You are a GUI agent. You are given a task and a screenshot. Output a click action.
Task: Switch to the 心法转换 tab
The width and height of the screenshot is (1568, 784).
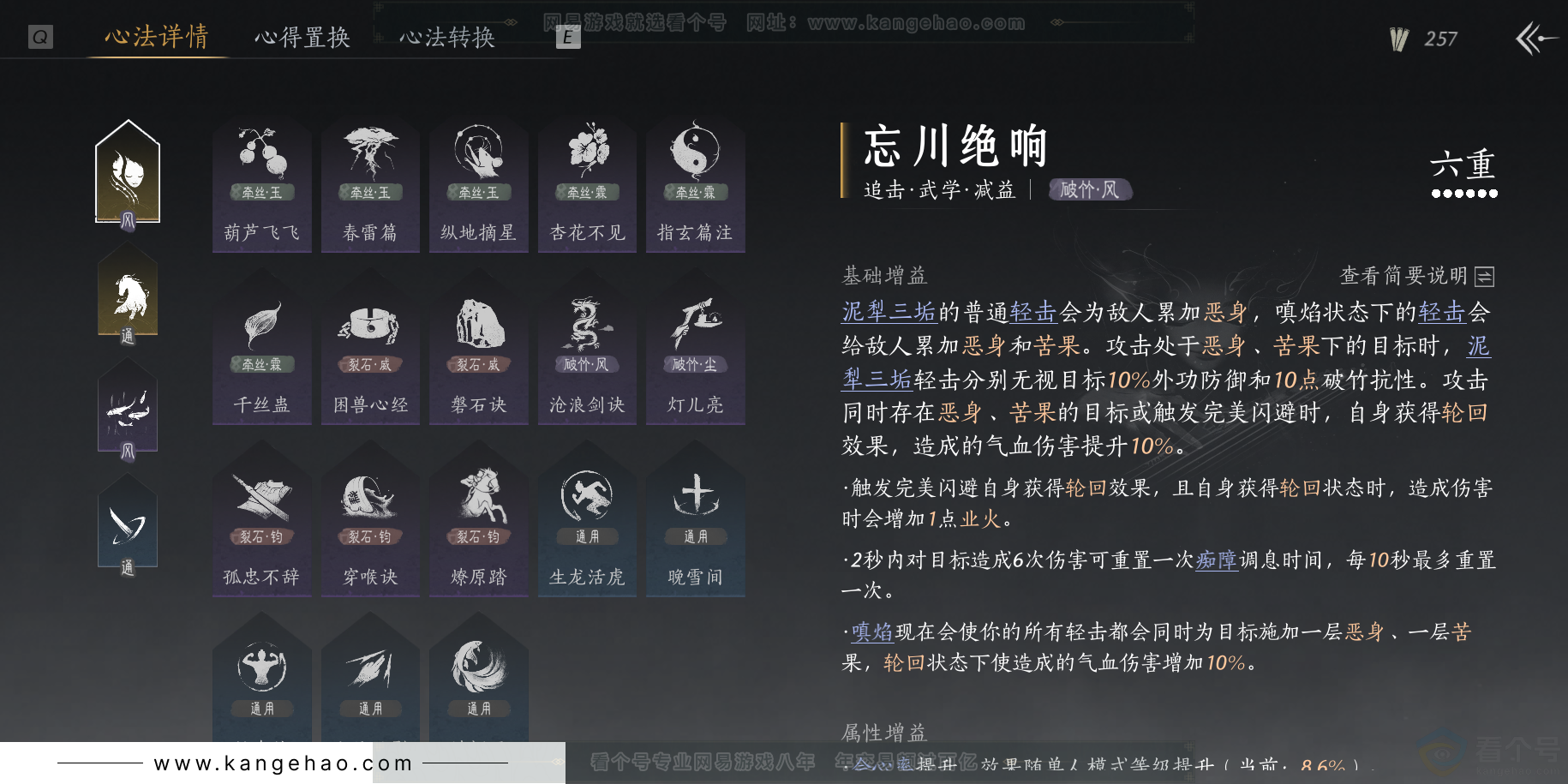point(446,37)
